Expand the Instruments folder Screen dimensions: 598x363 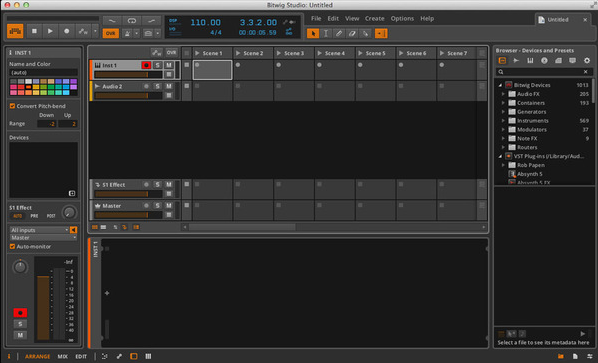pos(503,120)
